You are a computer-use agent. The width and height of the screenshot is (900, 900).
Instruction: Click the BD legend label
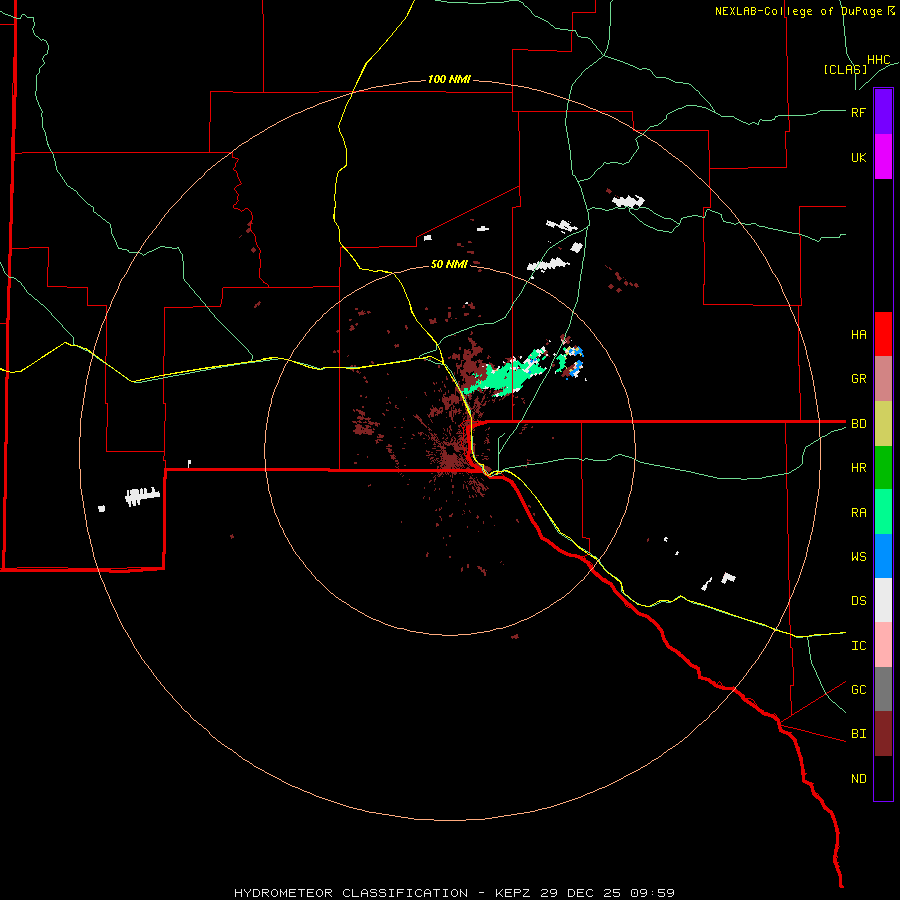coord(858,424)
